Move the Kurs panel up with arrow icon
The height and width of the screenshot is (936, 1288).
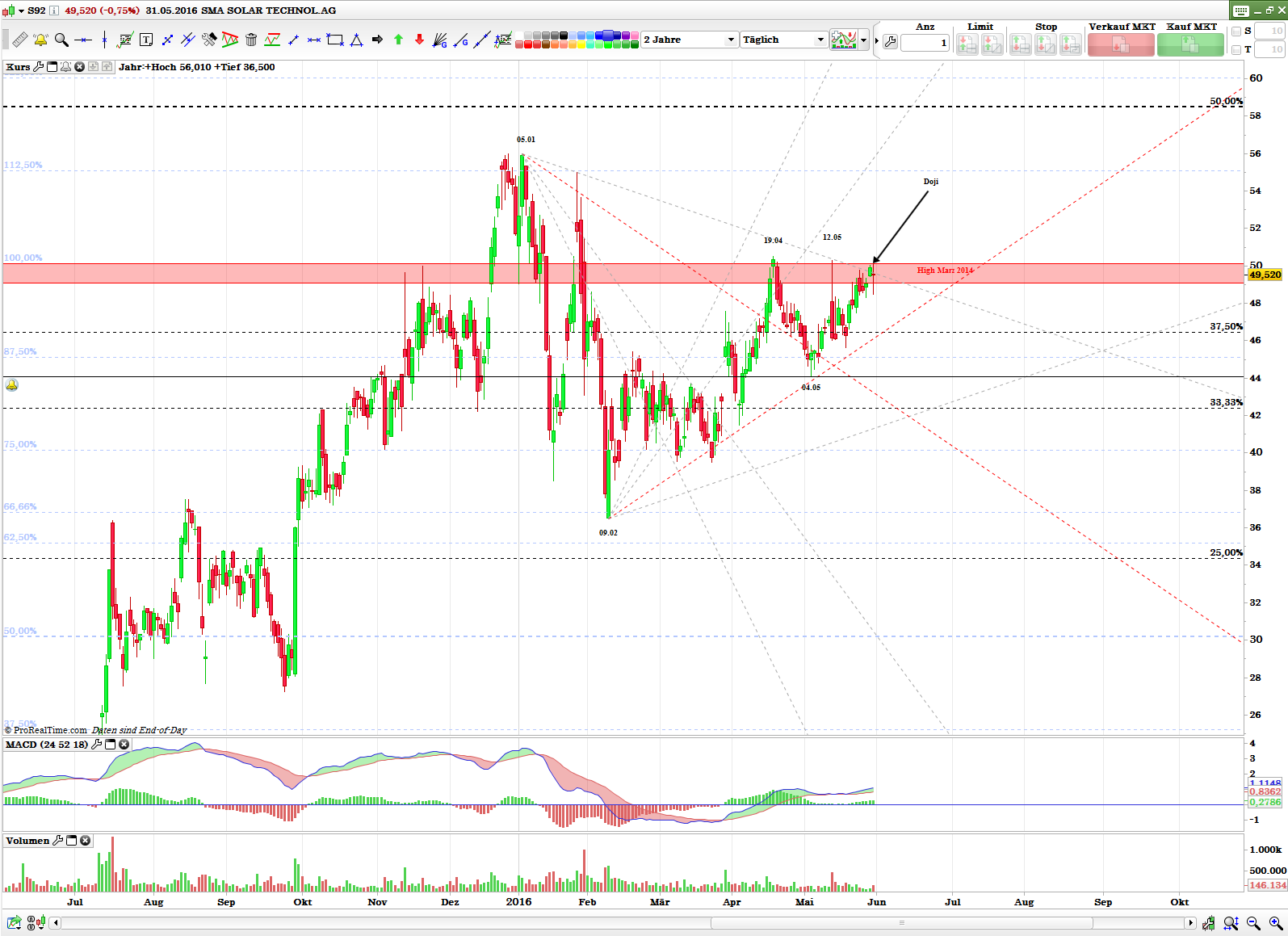pos(107,67)
